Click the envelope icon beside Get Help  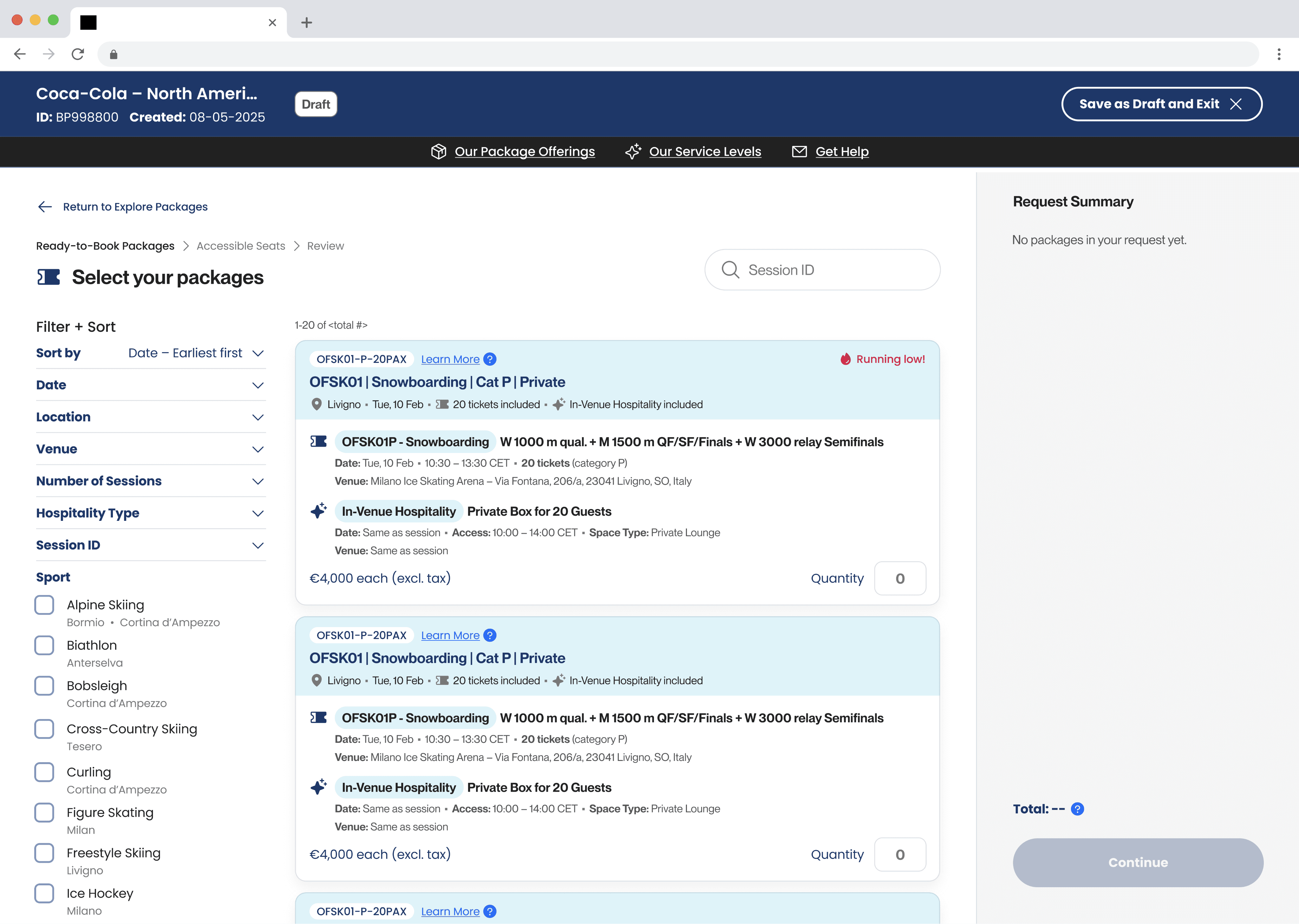799,151
